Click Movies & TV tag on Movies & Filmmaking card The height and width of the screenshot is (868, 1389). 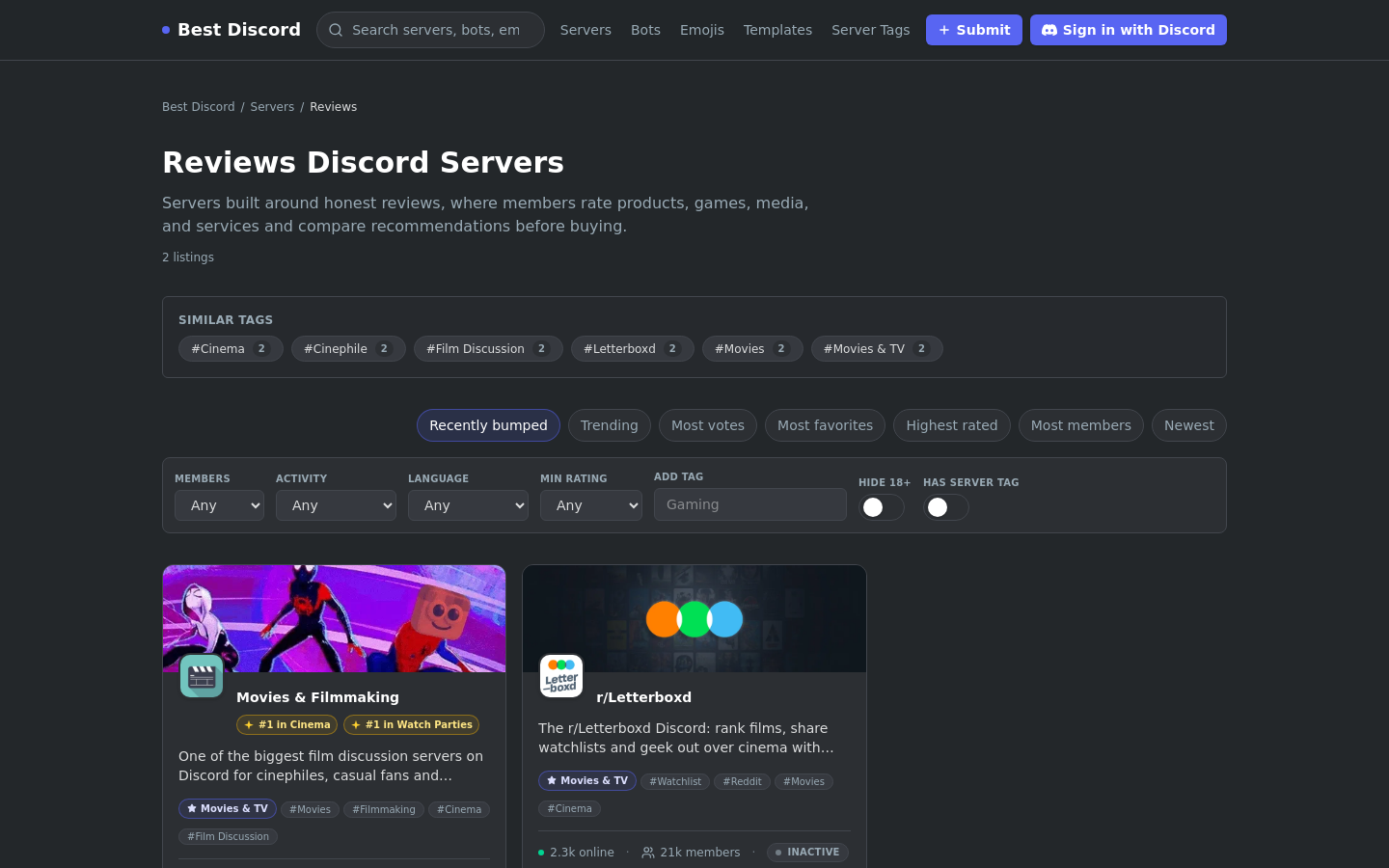(x=228, y=808)
